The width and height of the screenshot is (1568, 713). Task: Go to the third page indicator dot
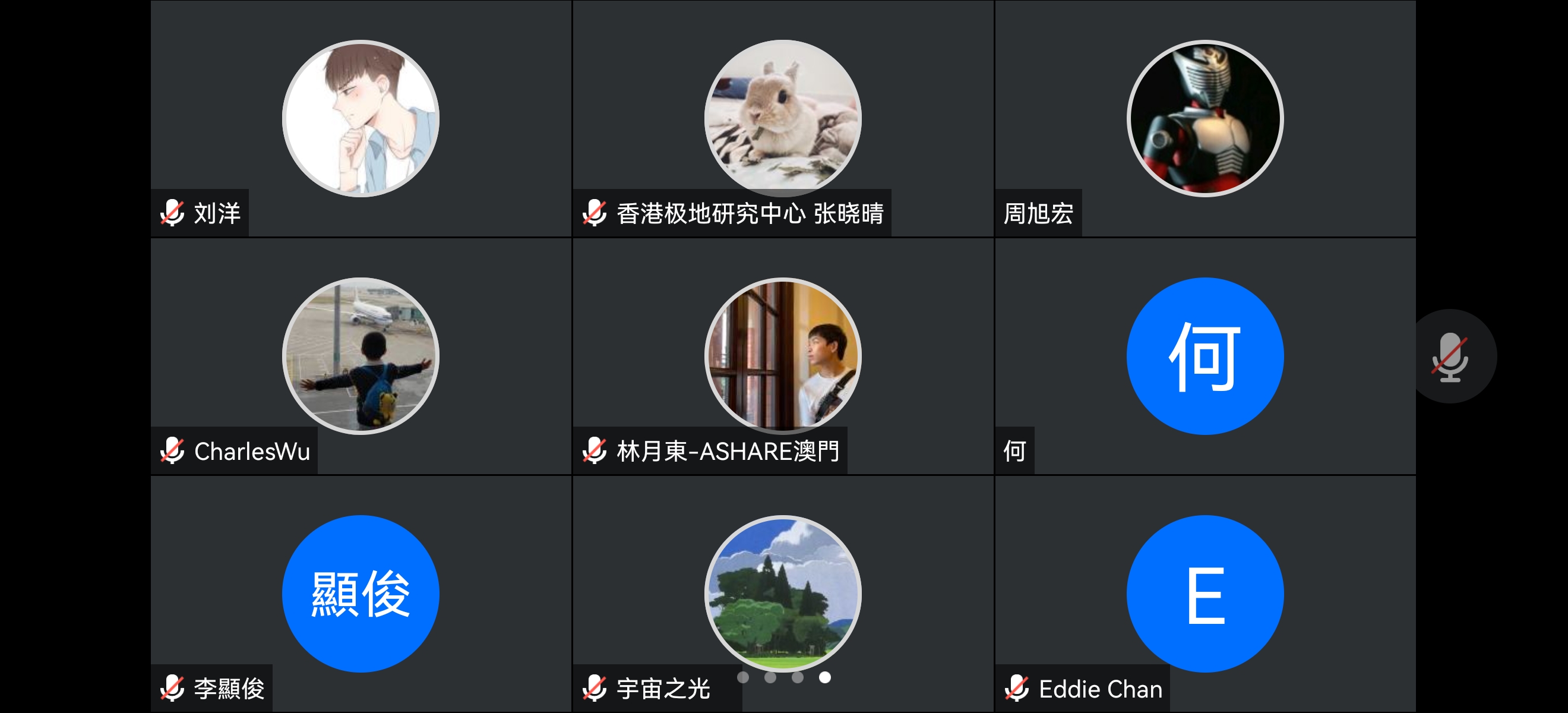pos(798,677)
